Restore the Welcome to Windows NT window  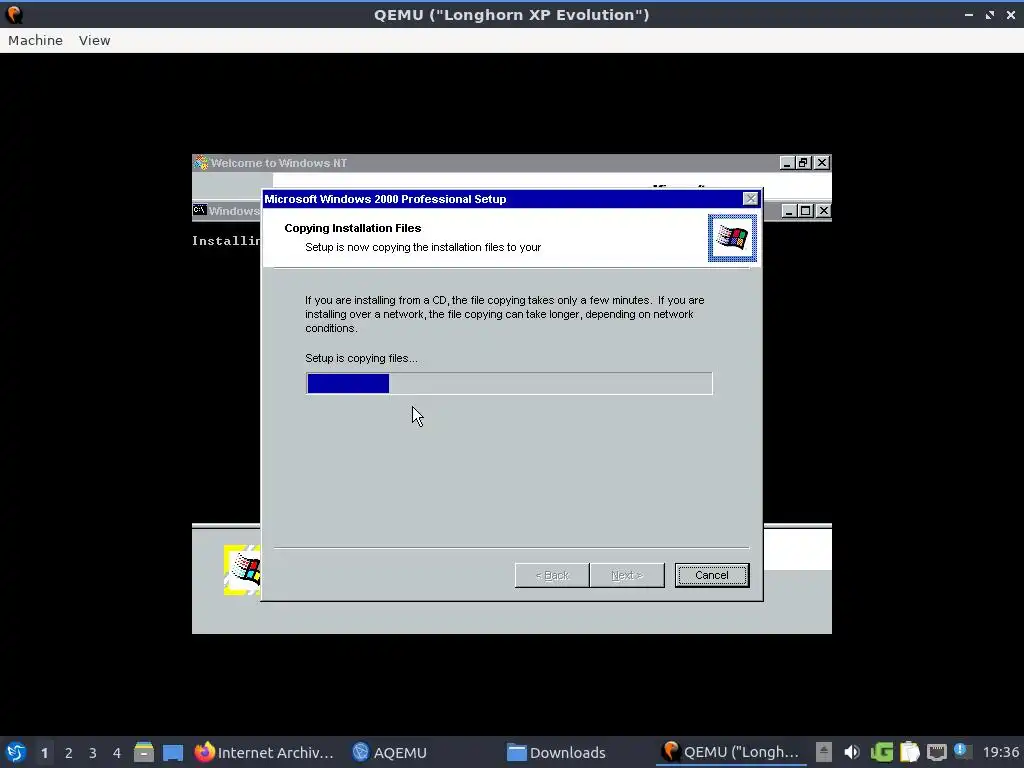pyautogui.click(x=803, y=163)
